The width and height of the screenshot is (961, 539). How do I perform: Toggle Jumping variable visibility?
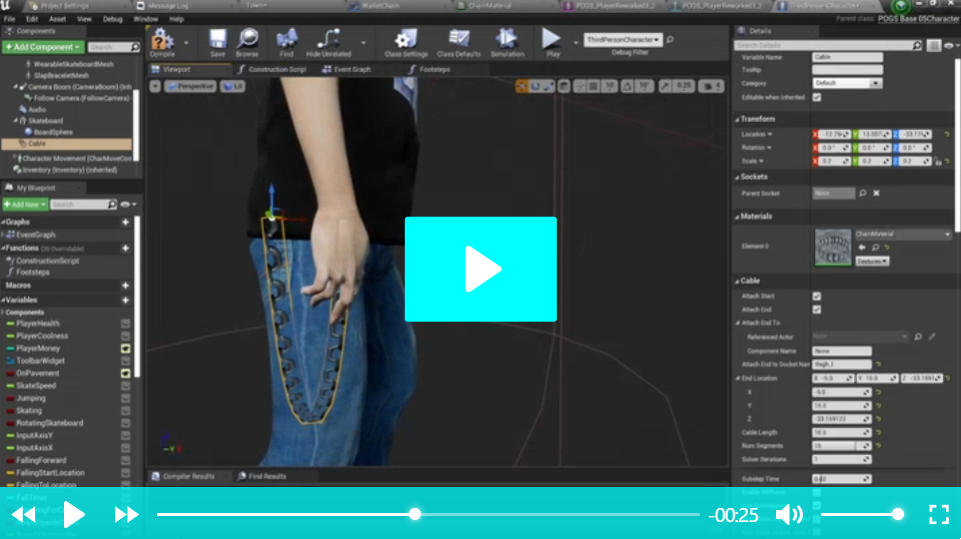[125, 399]
